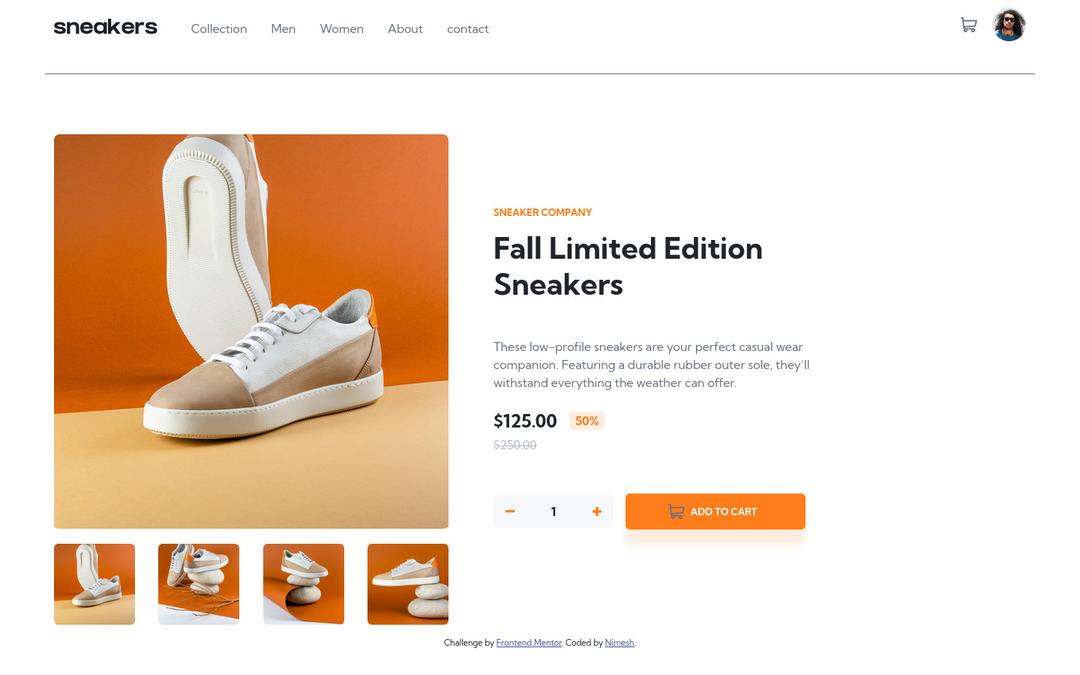The image size is (1080, 675).
Task: Increase quantity with the plus icon
Action: point(597,511)
